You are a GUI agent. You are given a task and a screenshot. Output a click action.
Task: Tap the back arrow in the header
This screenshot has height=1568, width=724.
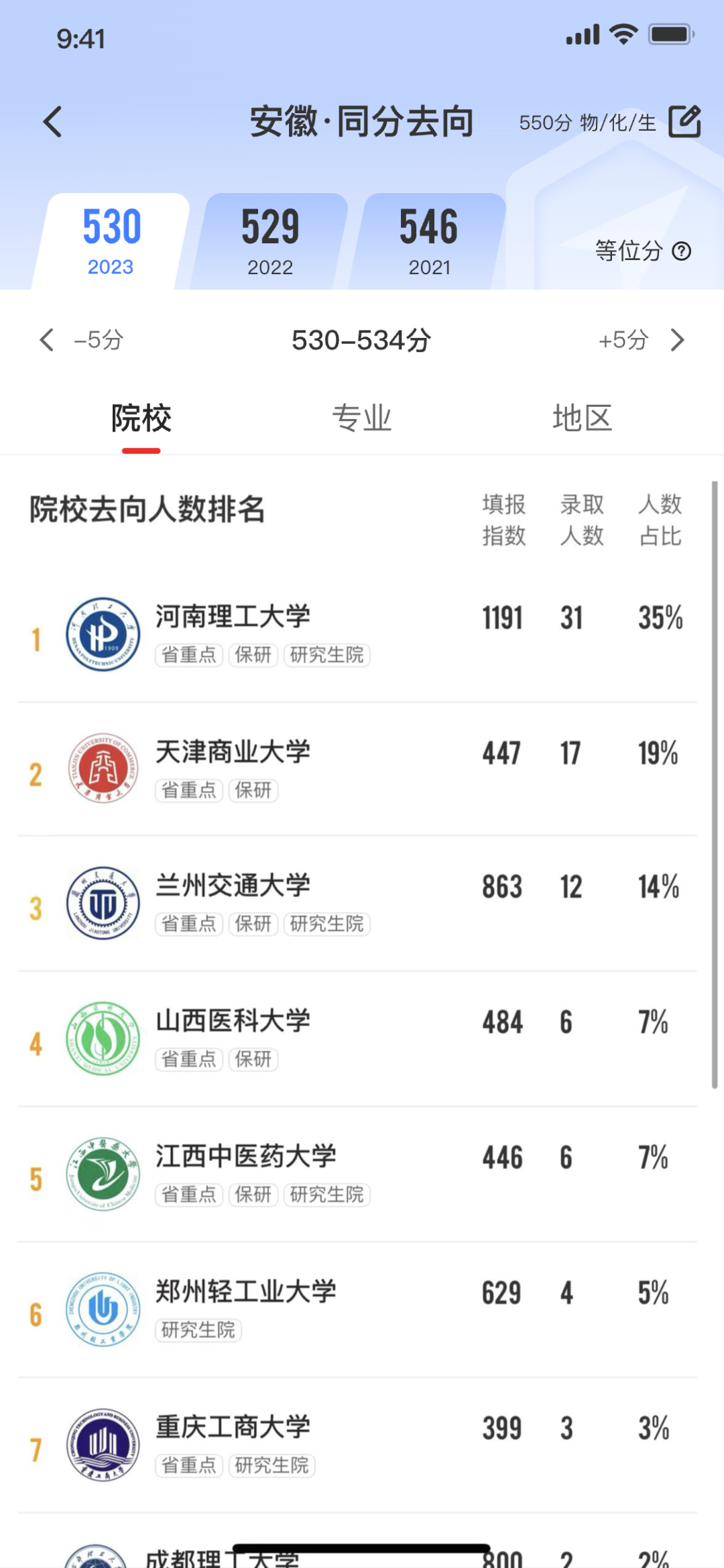[x=52, y=122]
